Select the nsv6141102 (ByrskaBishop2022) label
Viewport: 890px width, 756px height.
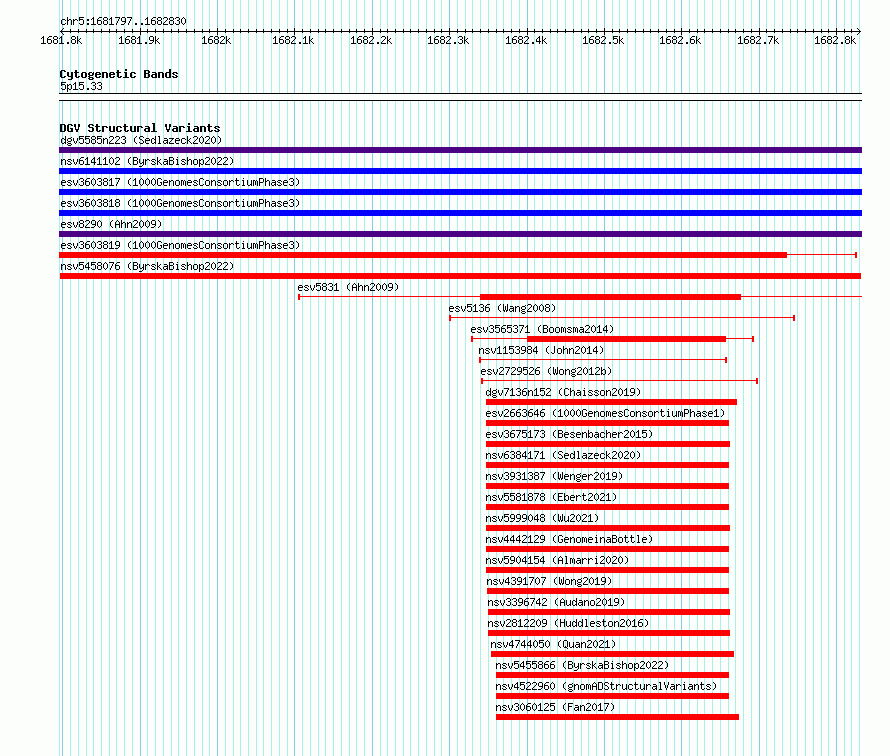tap(147, 161)
